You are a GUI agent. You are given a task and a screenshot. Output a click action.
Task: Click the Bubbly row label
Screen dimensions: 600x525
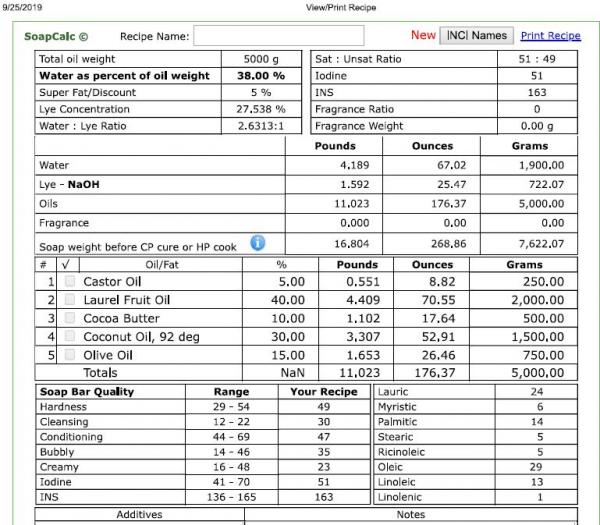pyautogui.click(x=57, y=452)
